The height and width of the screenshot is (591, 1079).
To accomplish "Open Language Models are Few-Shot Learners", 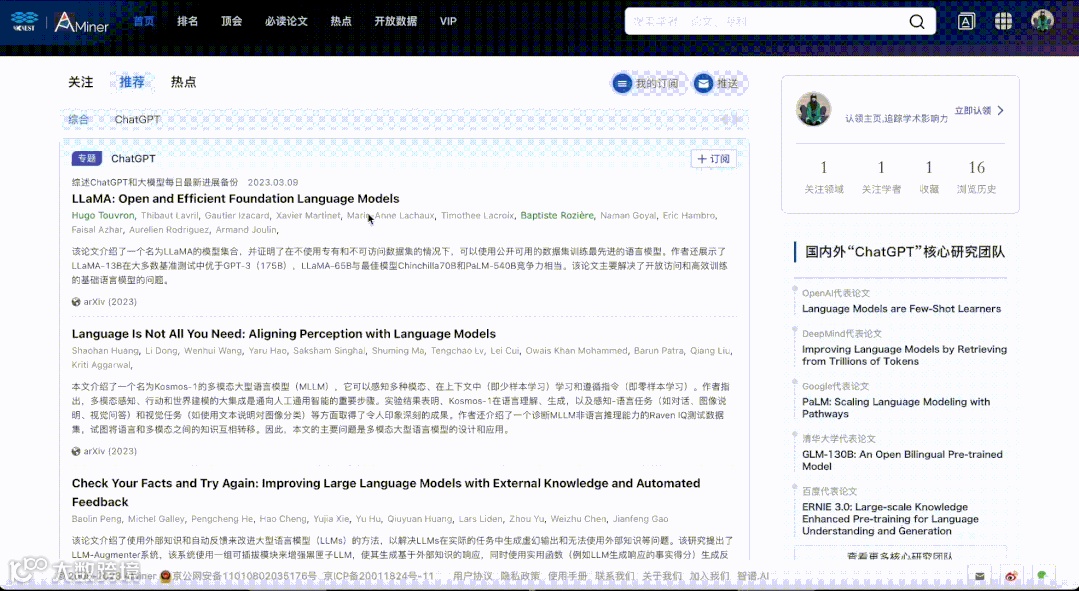I will [901, 309].
